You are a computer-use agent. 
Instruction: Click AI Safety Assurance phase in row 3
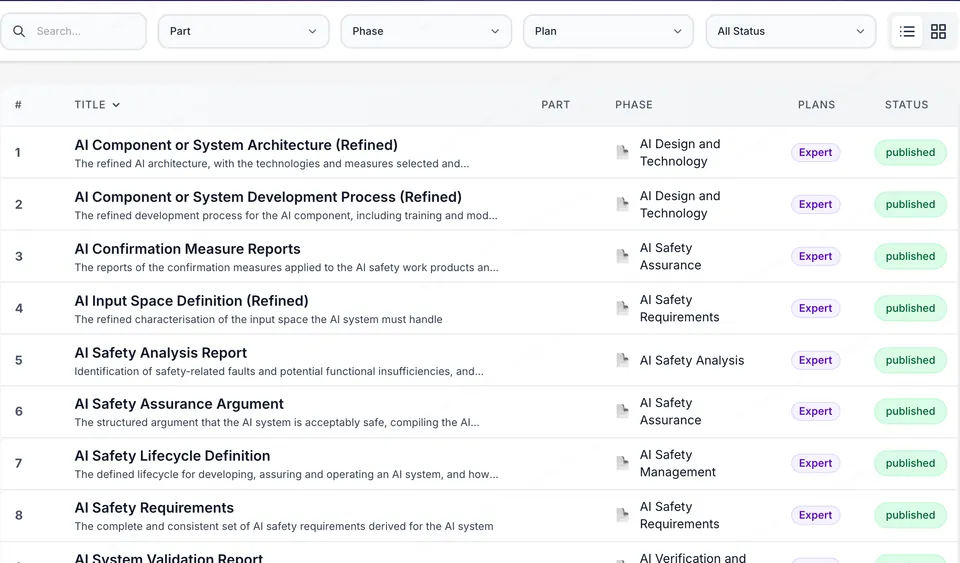point(670,256)
